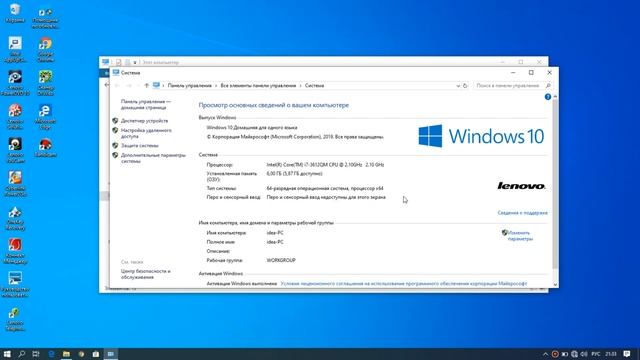Open Панель управления домашняя страница link
The image size is (640, 360).
pyautogui.click(x=146, y=104)
